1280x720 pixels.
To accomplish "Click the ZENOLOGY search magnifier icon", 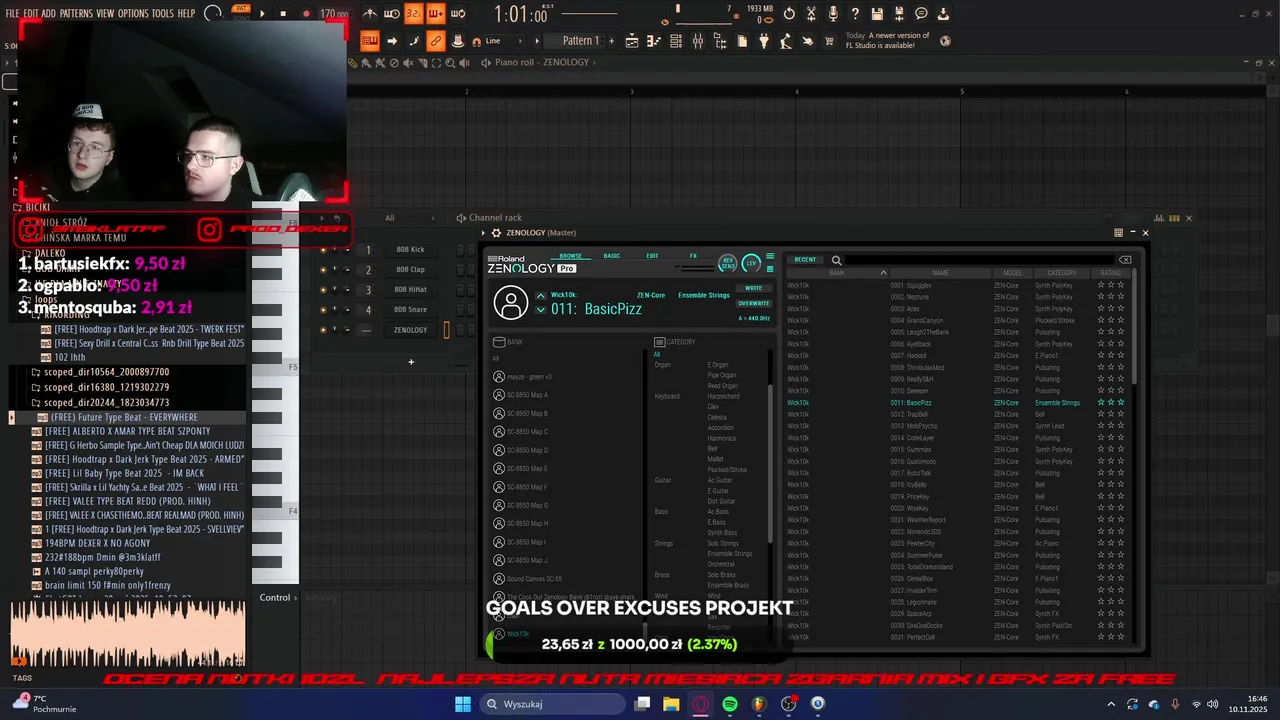I will (837, 260).
